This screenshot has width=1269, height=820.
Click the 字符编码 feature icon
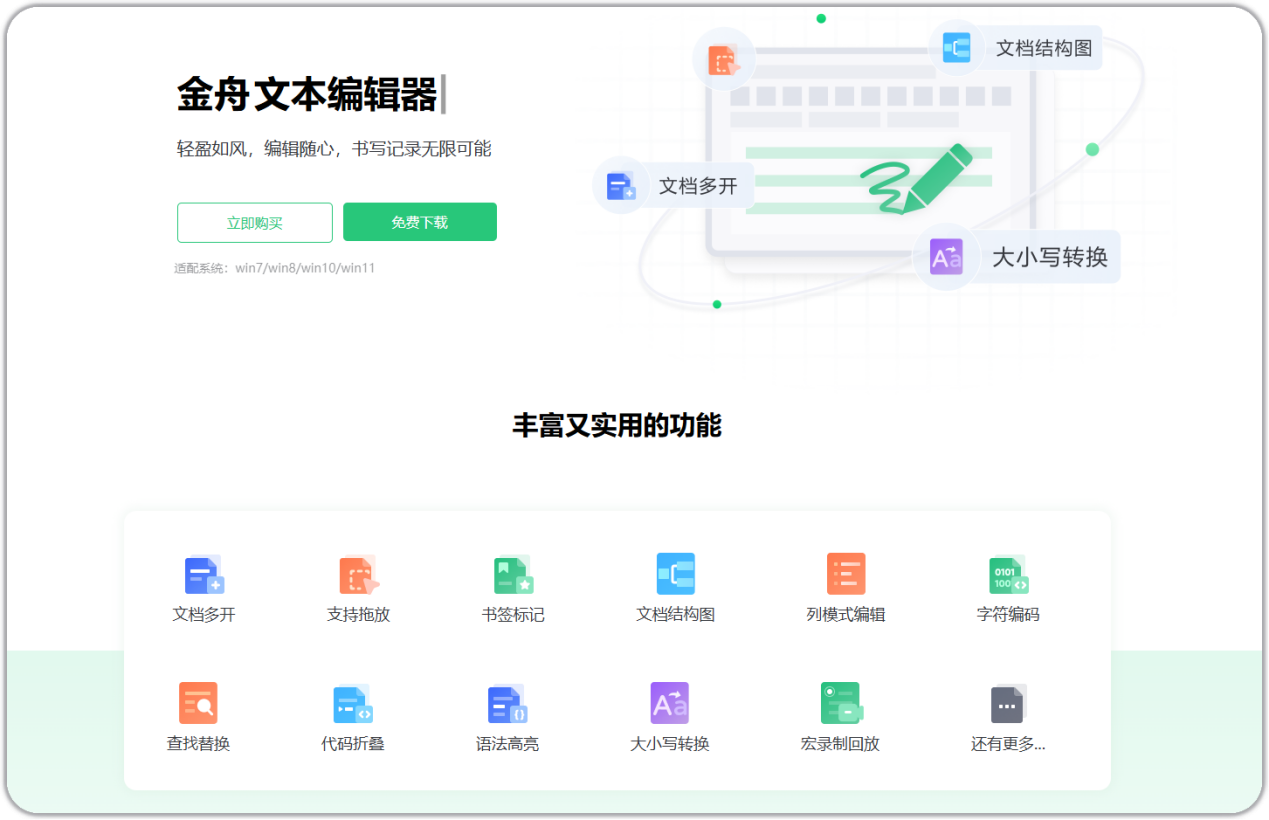tap(1008, 575)
